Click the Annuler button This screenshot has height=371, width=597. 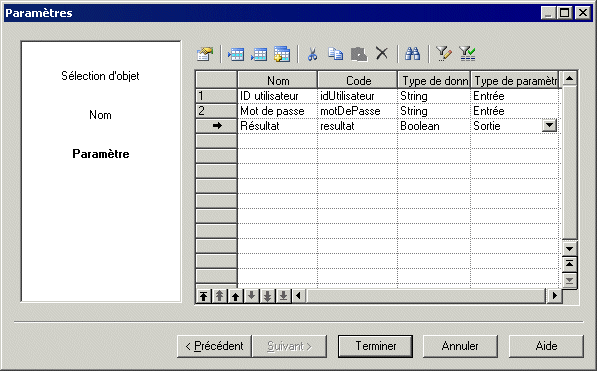tap(460, 346)
